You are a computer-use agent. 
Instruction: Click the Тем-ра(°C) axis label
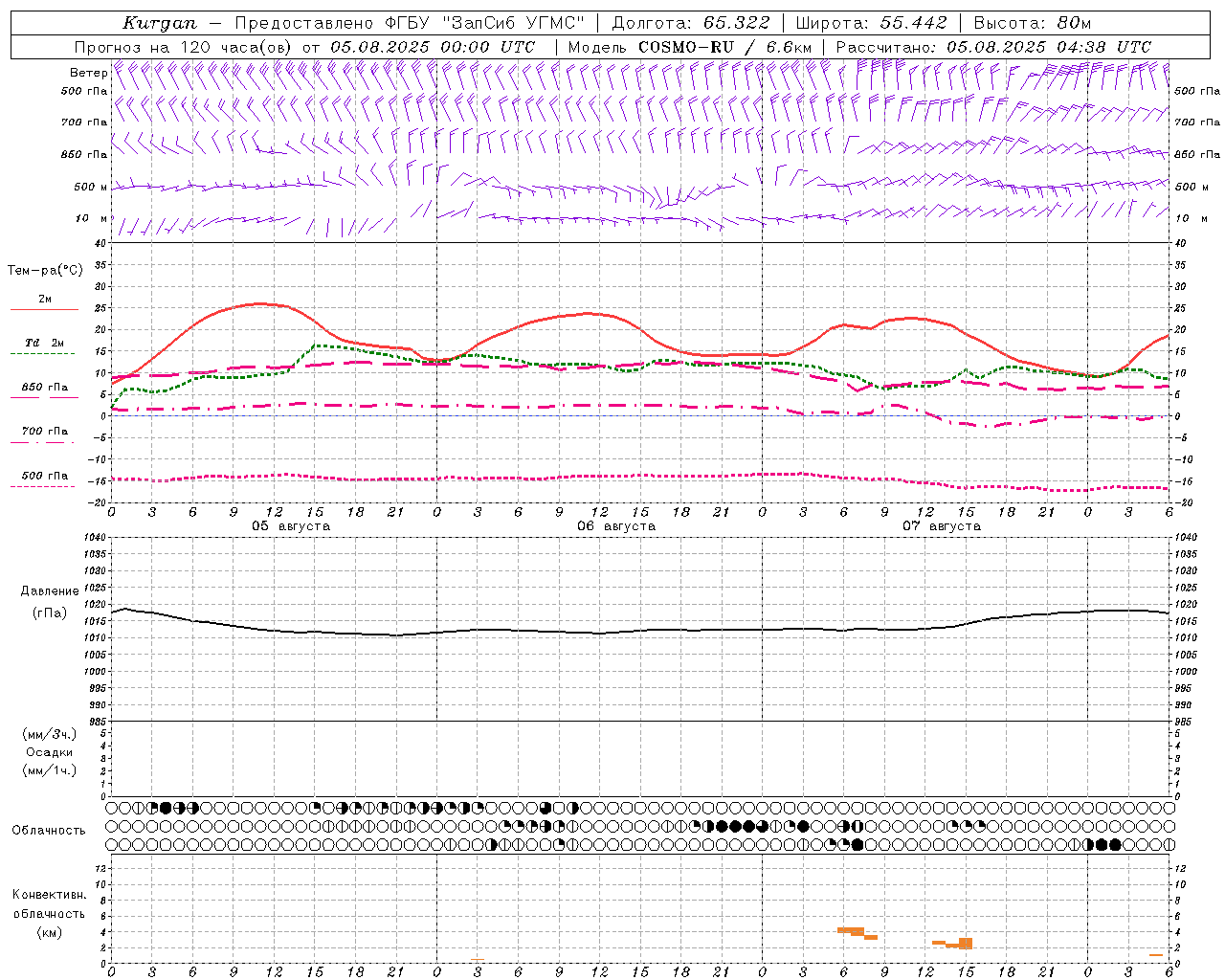click(x=45, y=271)
